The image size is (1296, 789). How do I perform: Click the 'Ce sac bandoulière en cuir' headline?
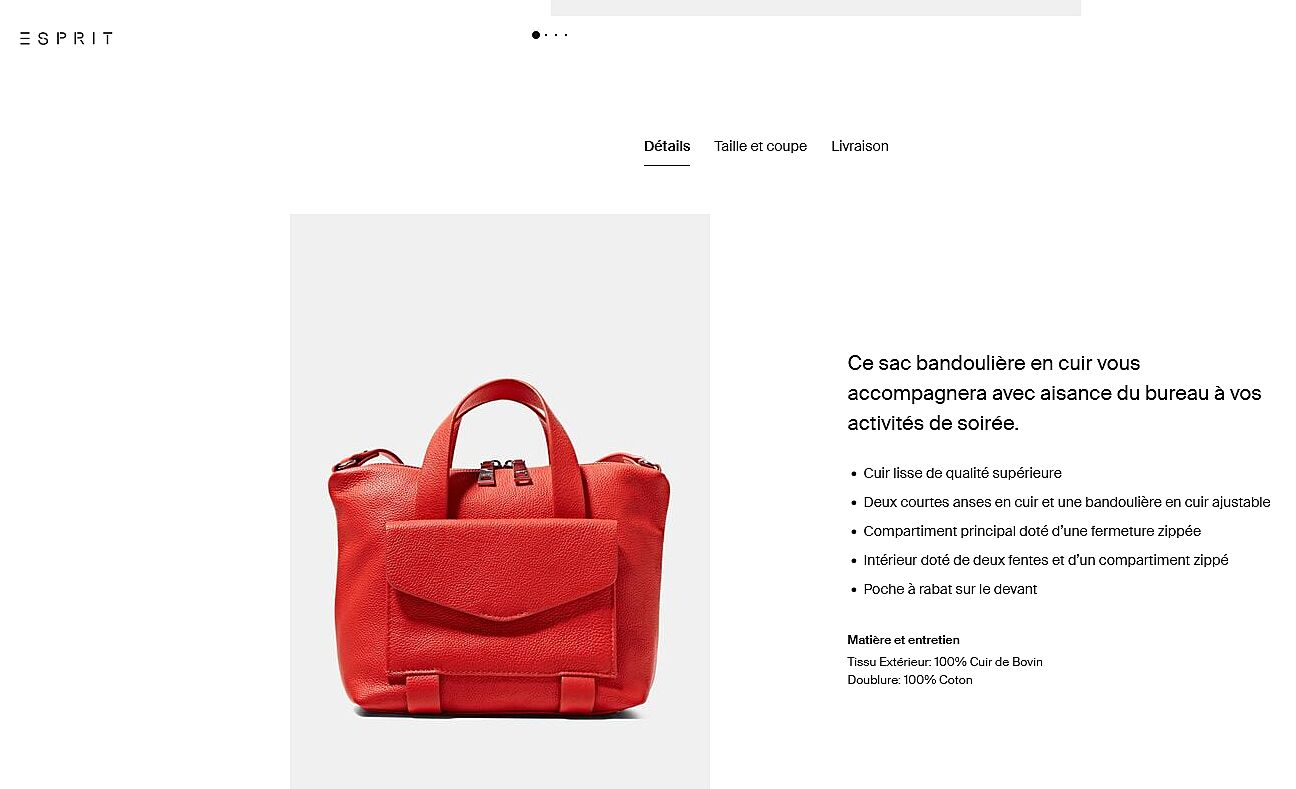(x=1054, y=393)
